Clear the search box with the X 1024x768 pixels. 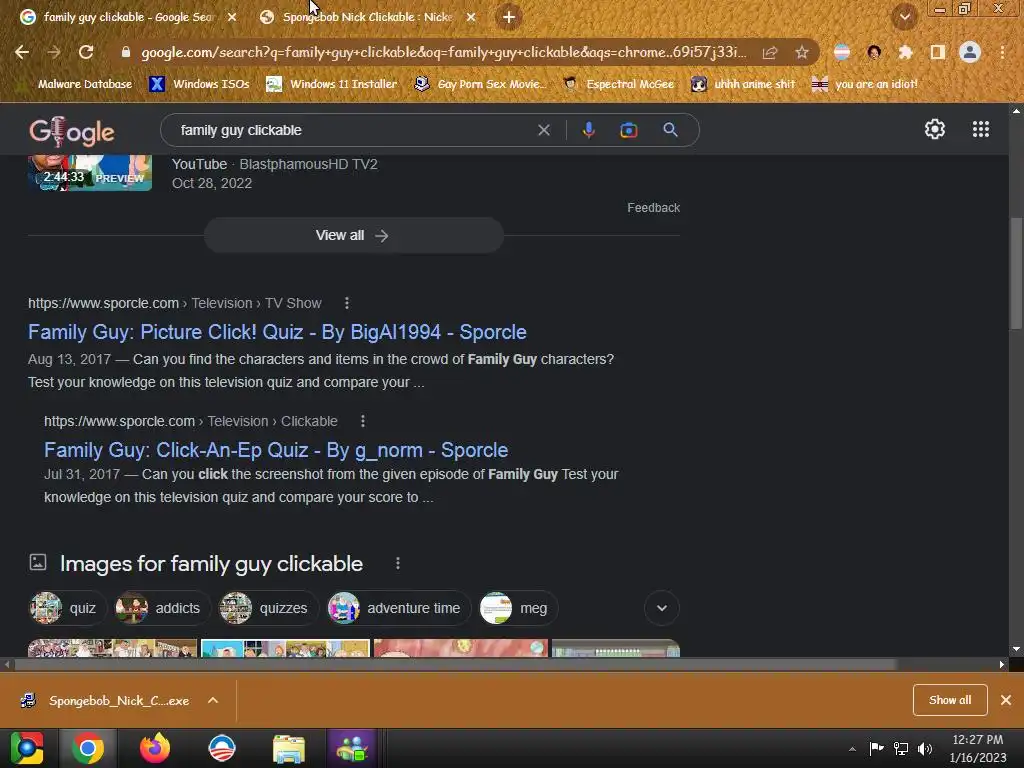543,130
